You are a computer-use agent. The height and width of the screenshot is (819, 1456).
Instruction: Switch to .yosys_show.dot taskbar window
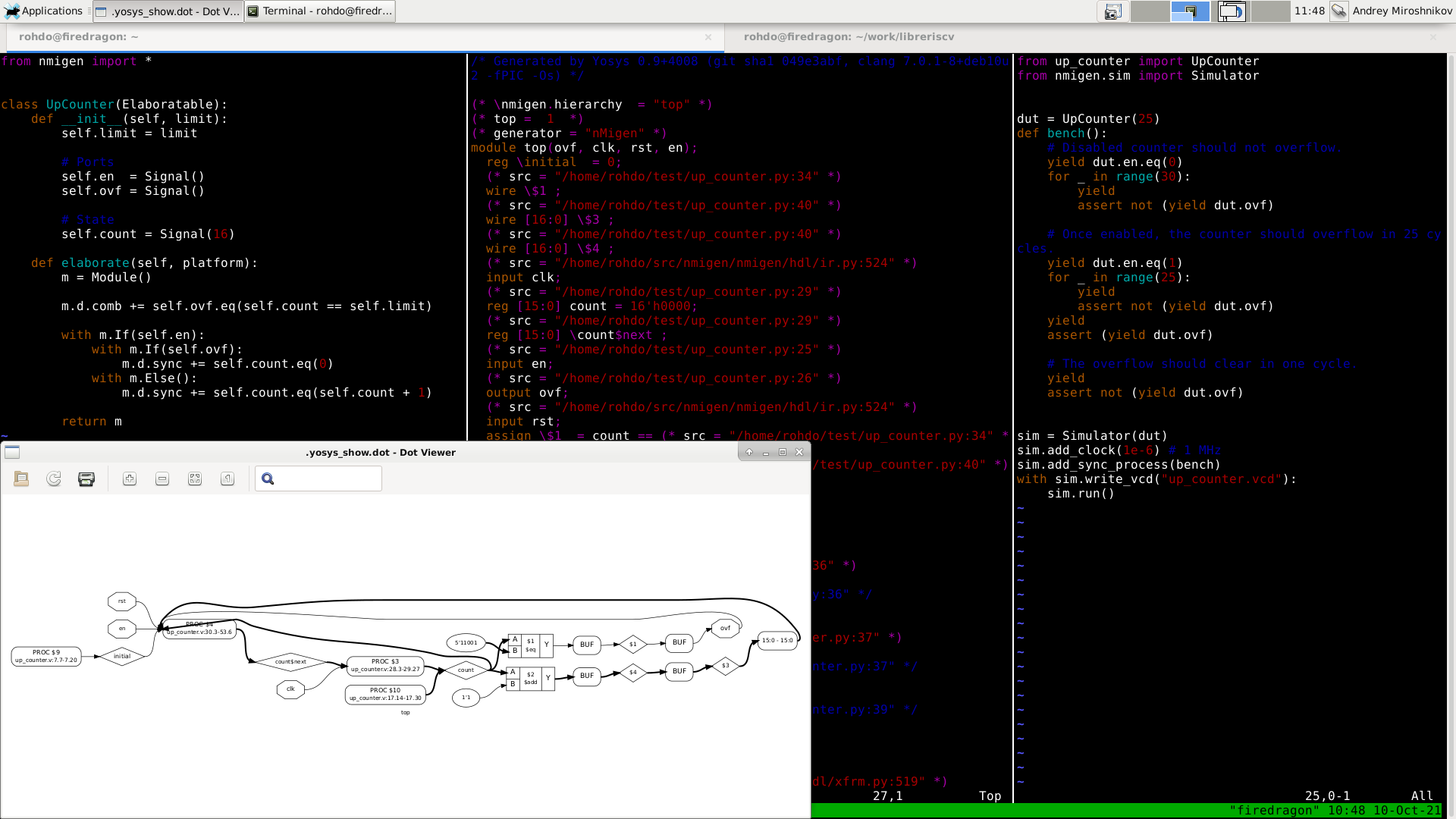168,11
